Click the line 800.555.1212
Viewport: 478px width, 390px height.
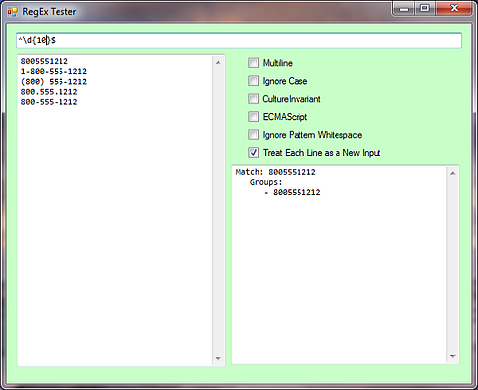[x=49, y=92]
